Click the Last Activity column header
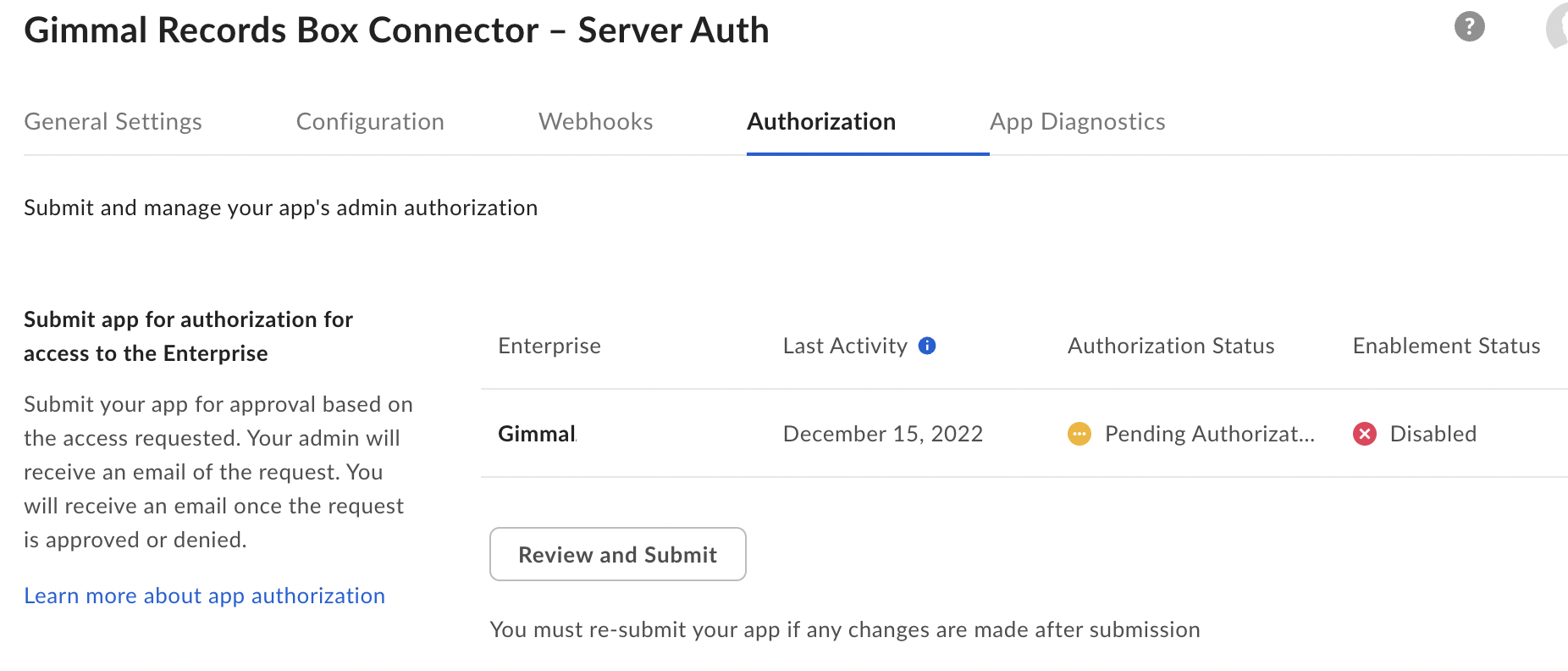This screenshot has height=671, width=1568. [x=844, y=346]
